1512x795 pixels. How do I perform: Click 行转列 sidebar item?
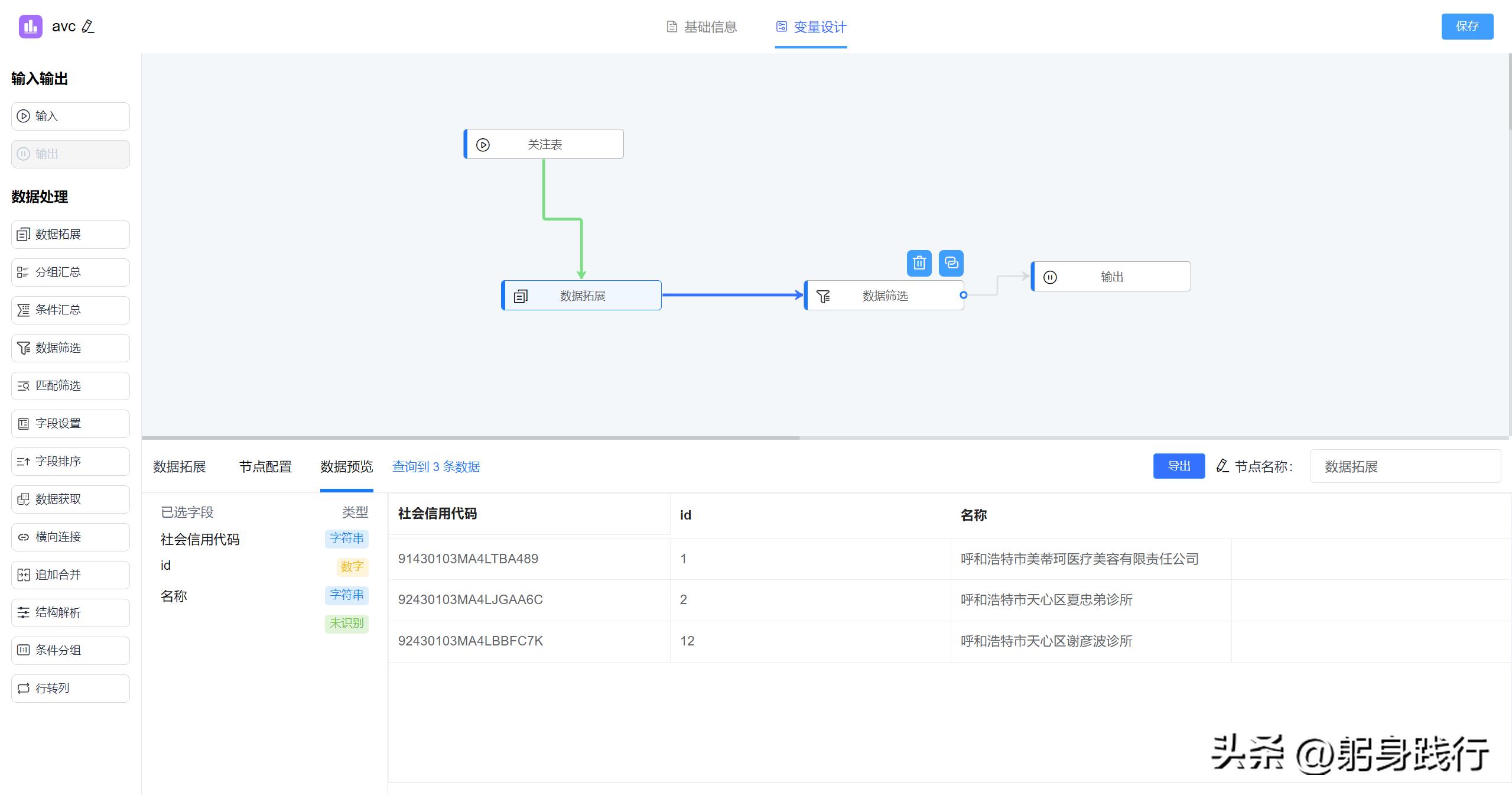coord(70,689)
